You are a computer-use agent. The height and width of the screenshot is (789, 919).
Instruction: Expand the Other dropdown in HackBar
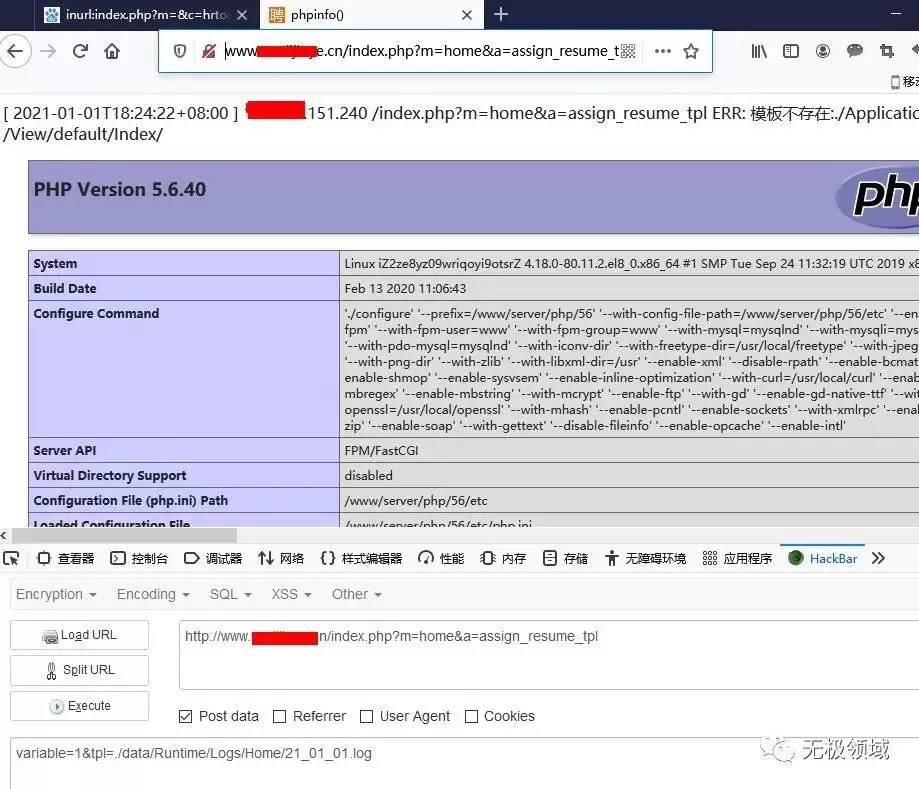point(357,594)
